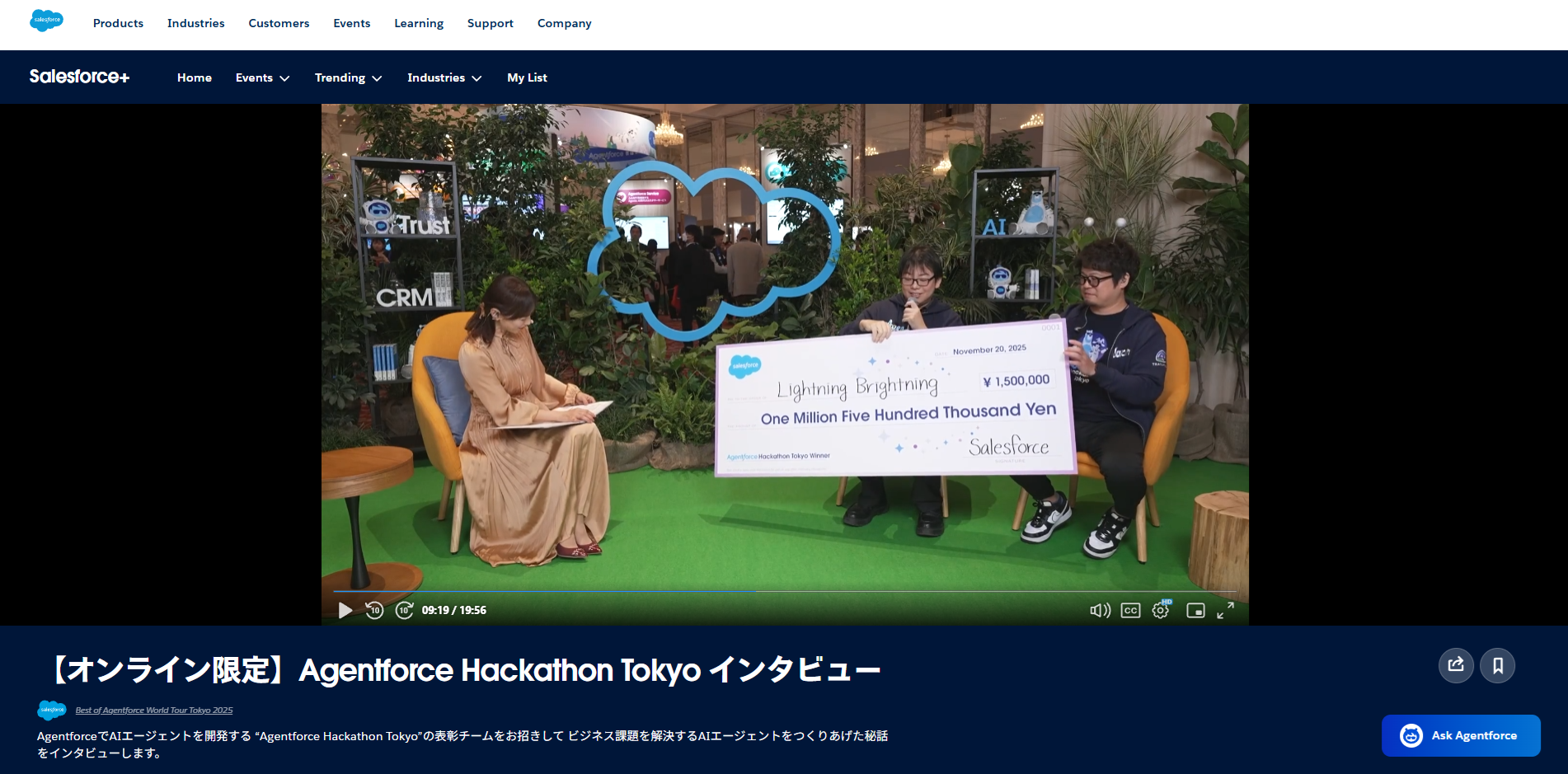Open the playback Settings gear

click(x=1160, y=611)
